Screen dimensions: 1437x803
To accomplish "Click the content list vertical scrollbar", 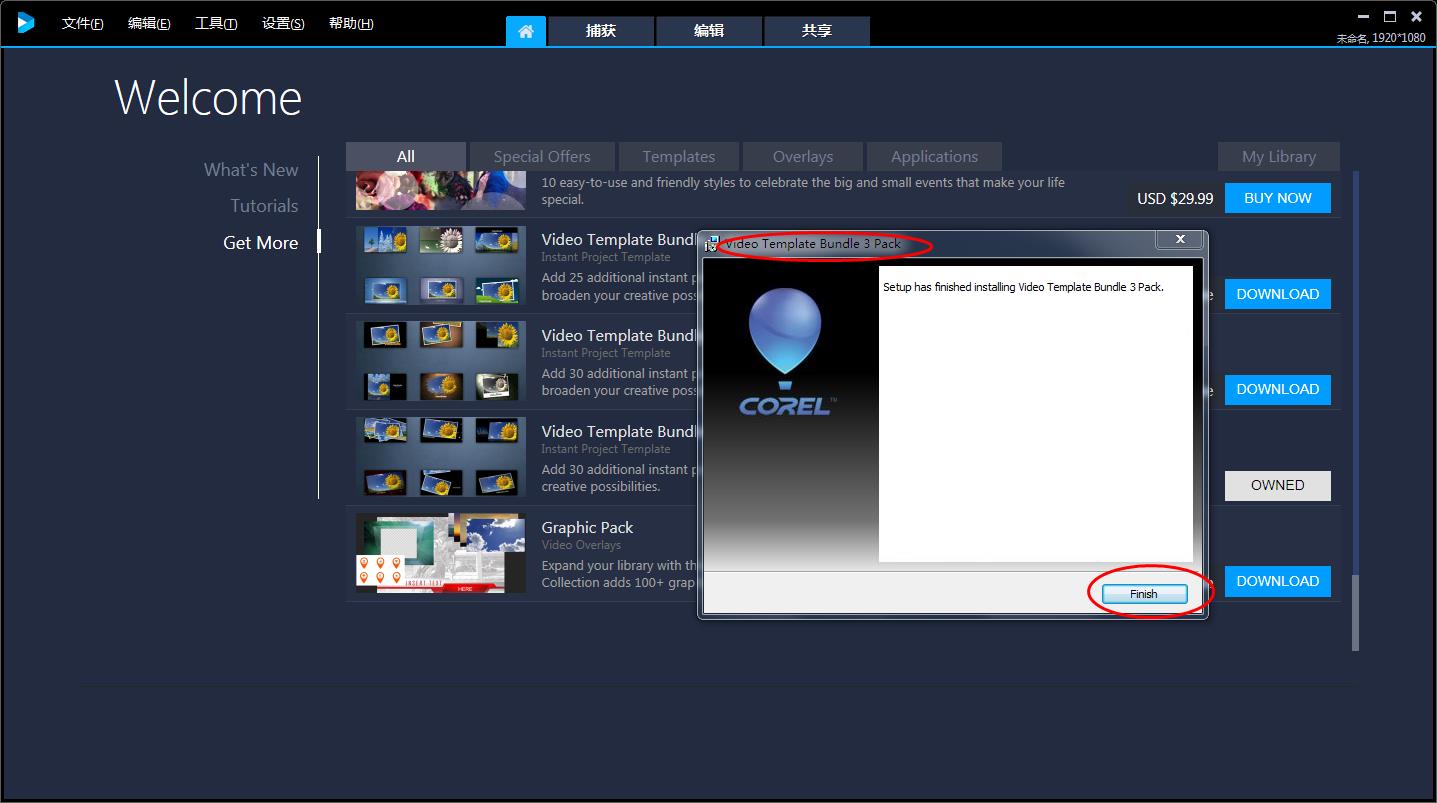I will coord(1355,613).
